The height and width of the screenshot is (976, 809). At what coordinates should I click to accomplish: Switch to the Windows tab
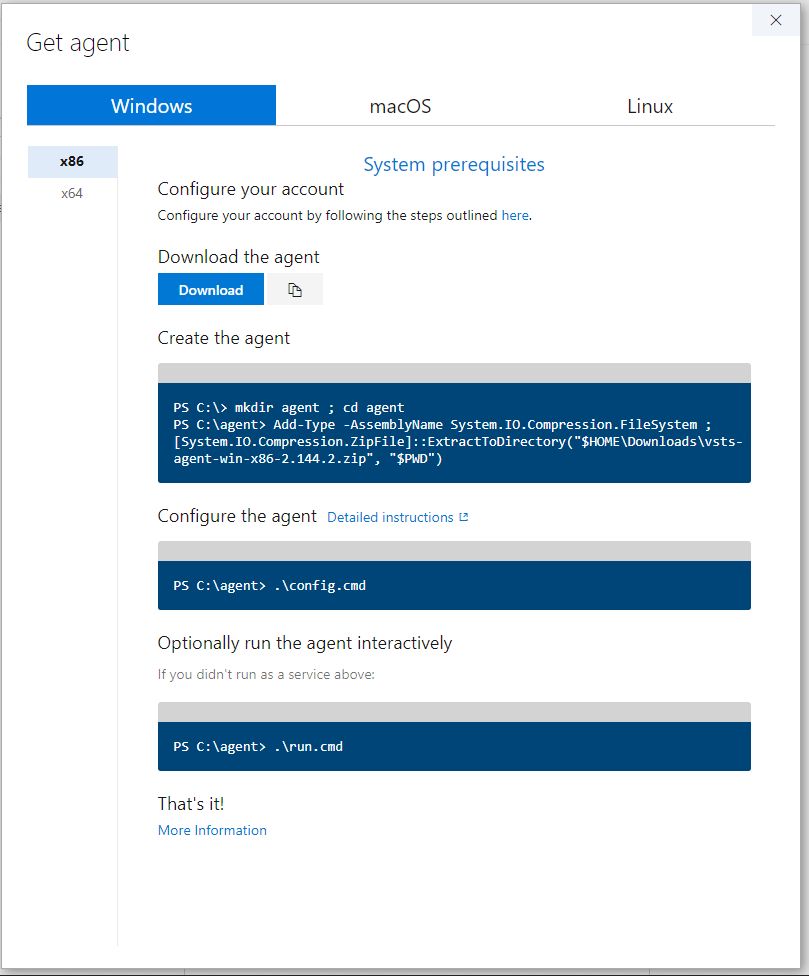pyautogui.click(x=151, y=105)
